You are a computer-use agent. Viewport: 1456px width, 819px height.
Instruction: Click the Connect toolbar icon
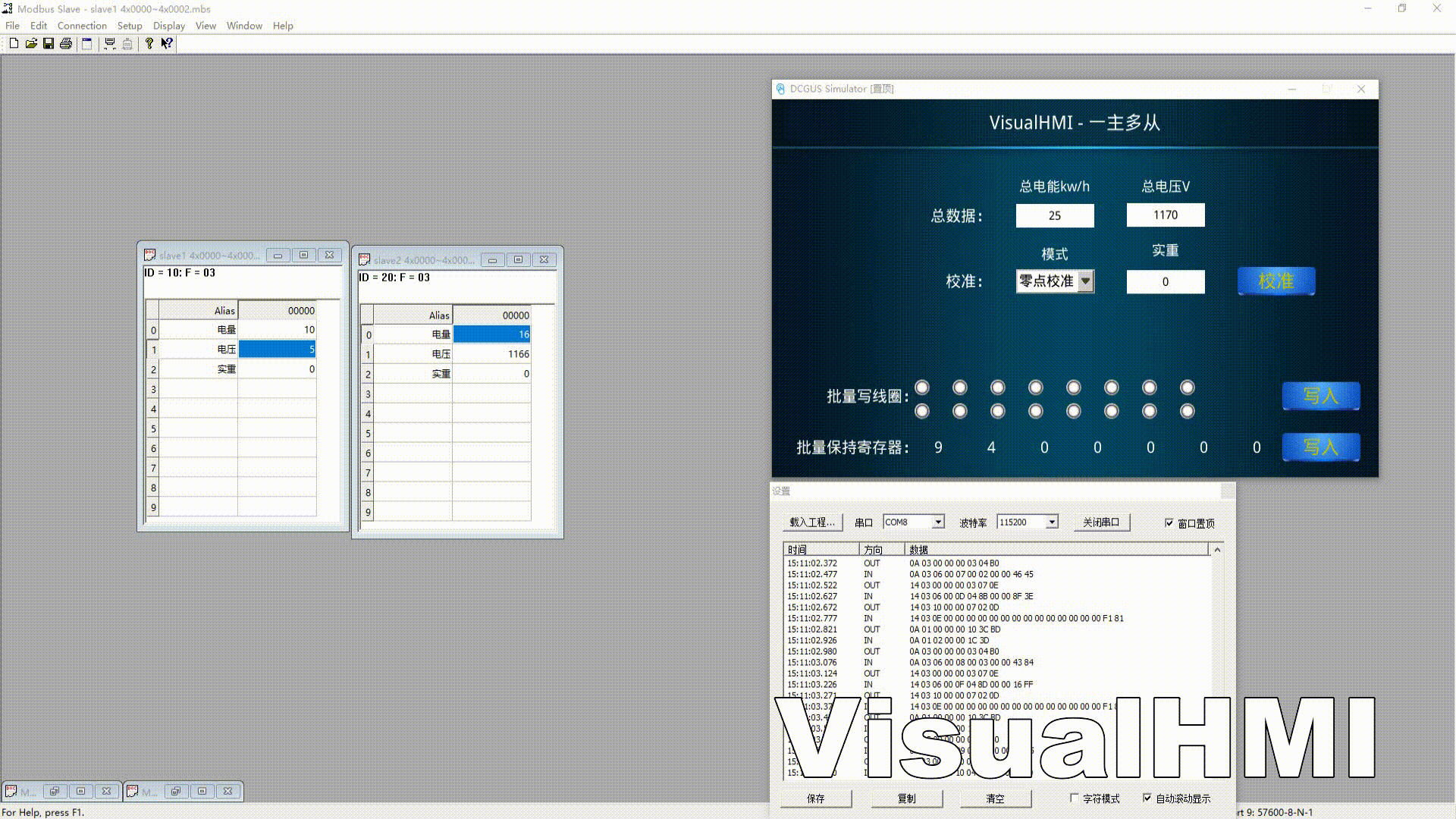(110, 43)
